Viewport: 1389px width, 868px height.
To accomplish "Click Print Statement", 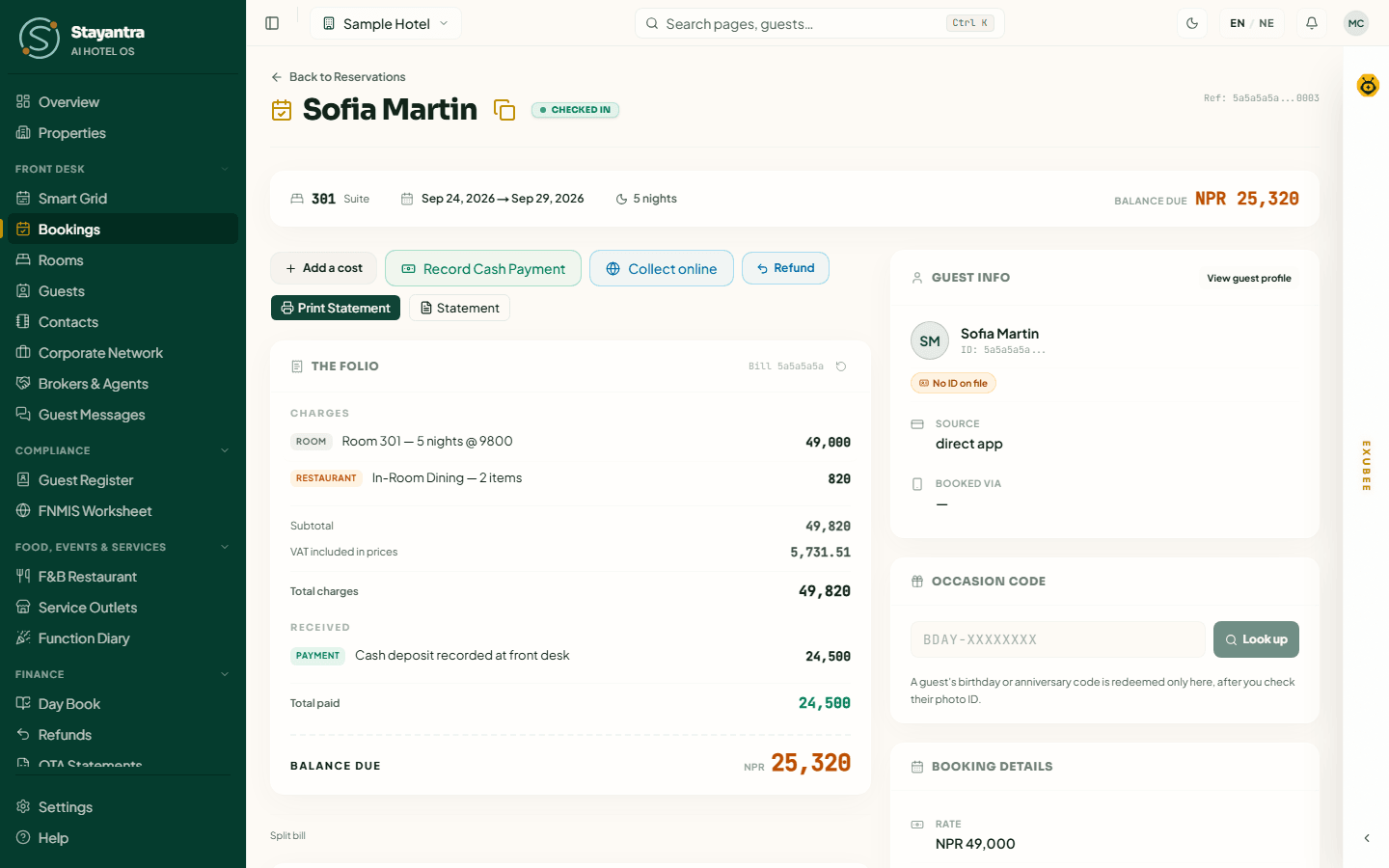I will (x=336, y=308).
